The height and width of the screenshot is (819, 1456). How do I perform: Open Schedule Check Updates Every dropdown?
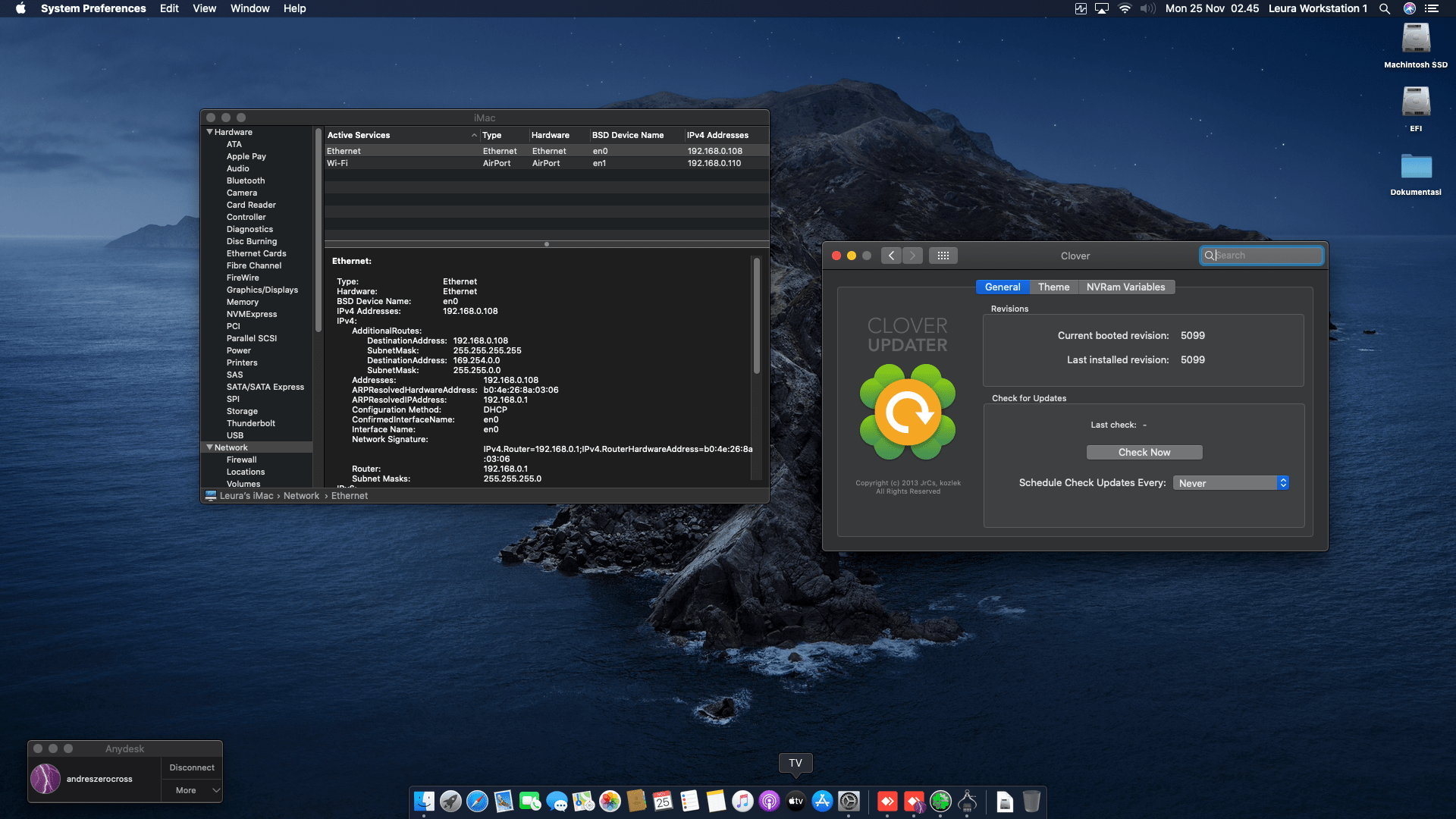point(1231,483)
